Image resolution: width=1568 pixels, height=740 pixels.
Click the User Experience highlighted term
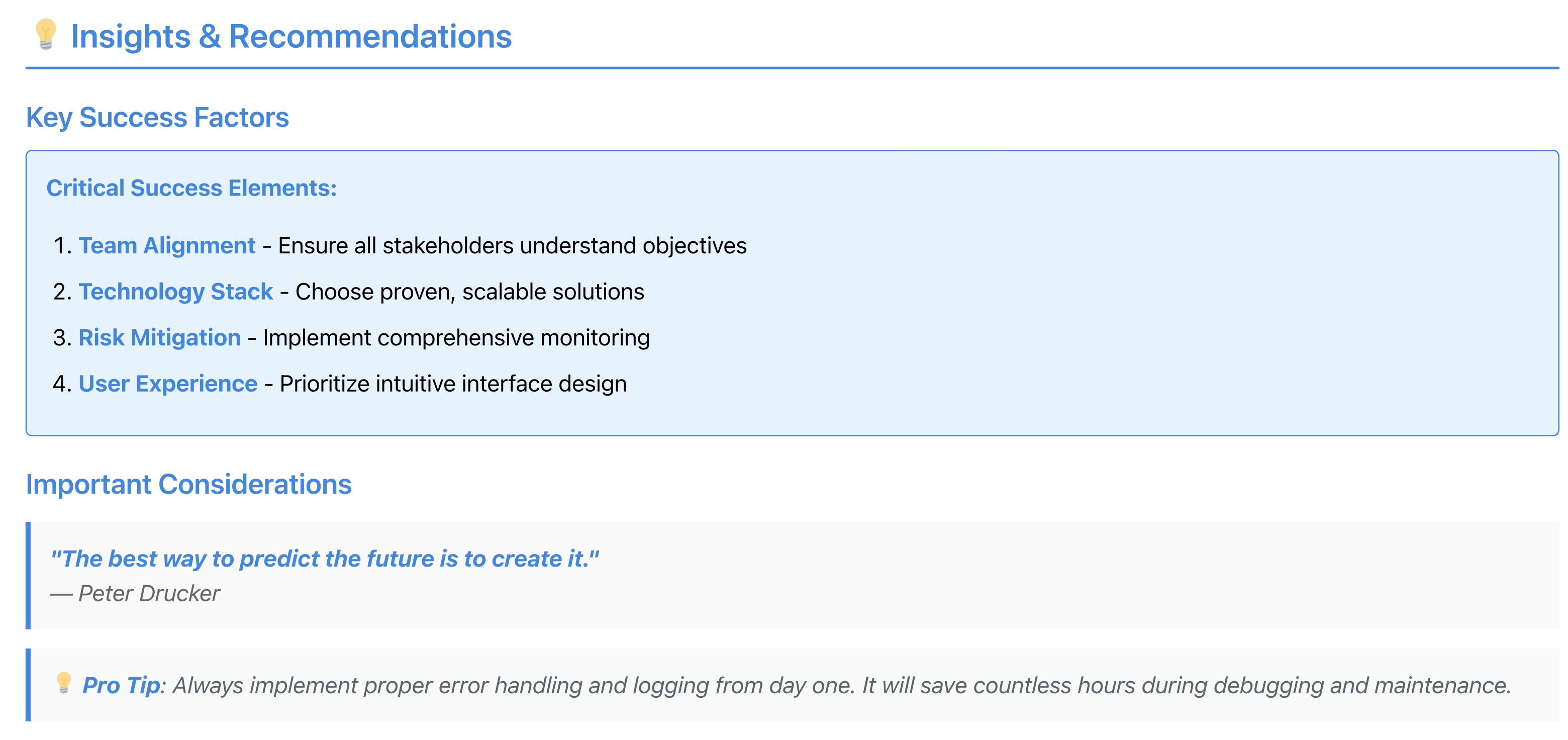pyautogui.click(x=168, y=384)
